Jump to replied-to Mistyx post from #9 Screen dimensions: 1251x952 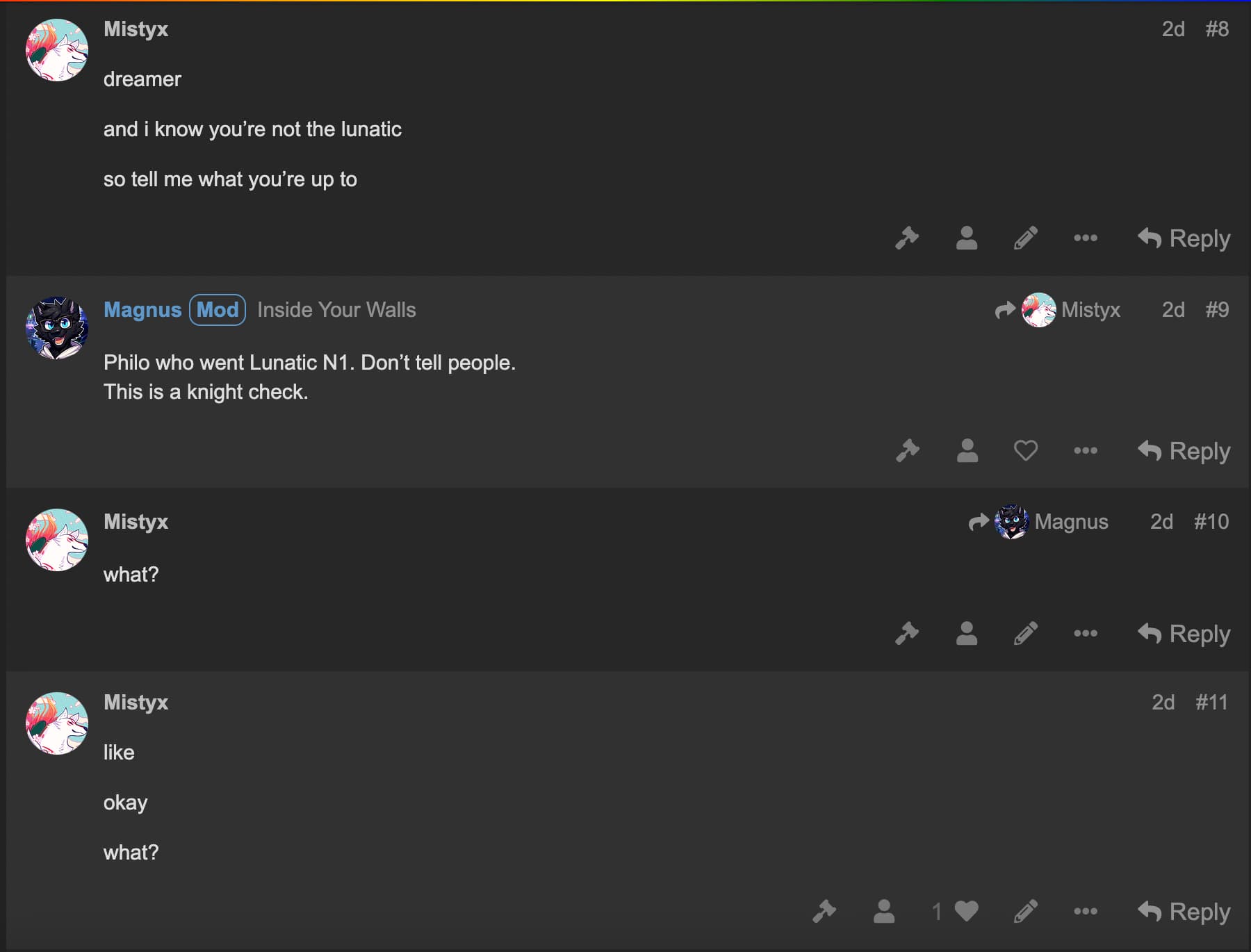tap(1058, 310)
